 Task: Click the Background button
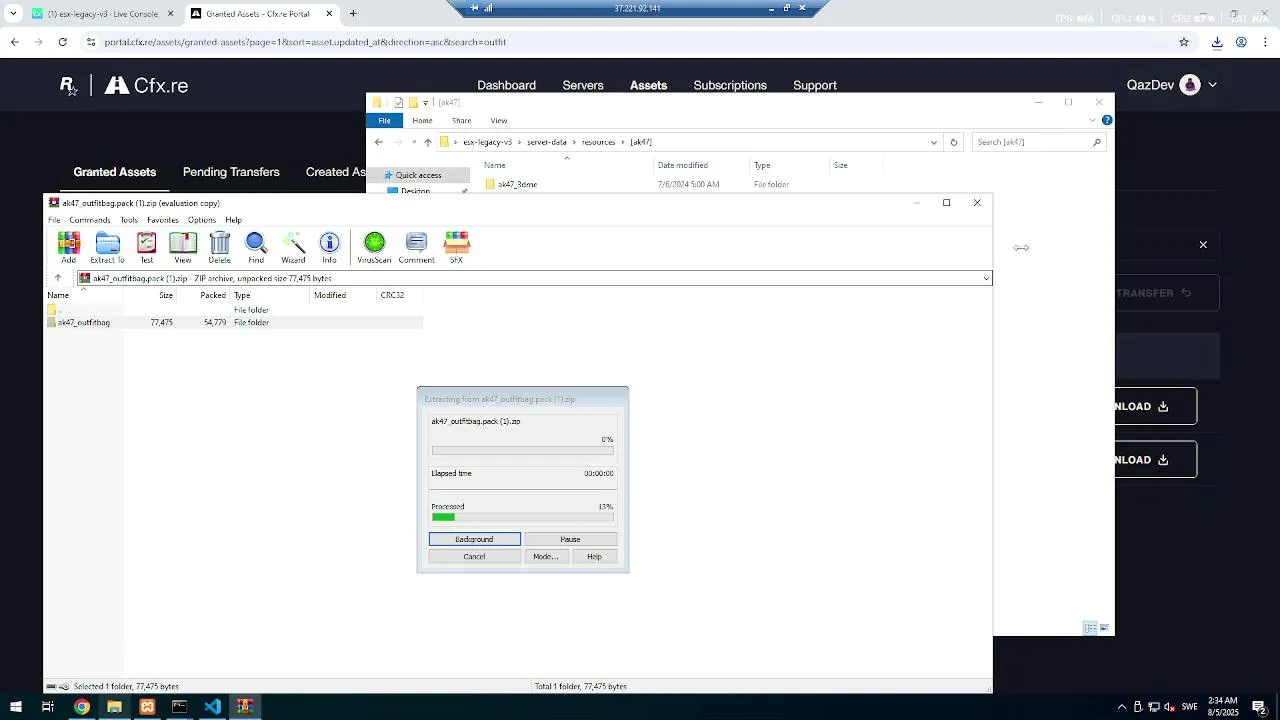pyautogui.click(x=474, y=539)
